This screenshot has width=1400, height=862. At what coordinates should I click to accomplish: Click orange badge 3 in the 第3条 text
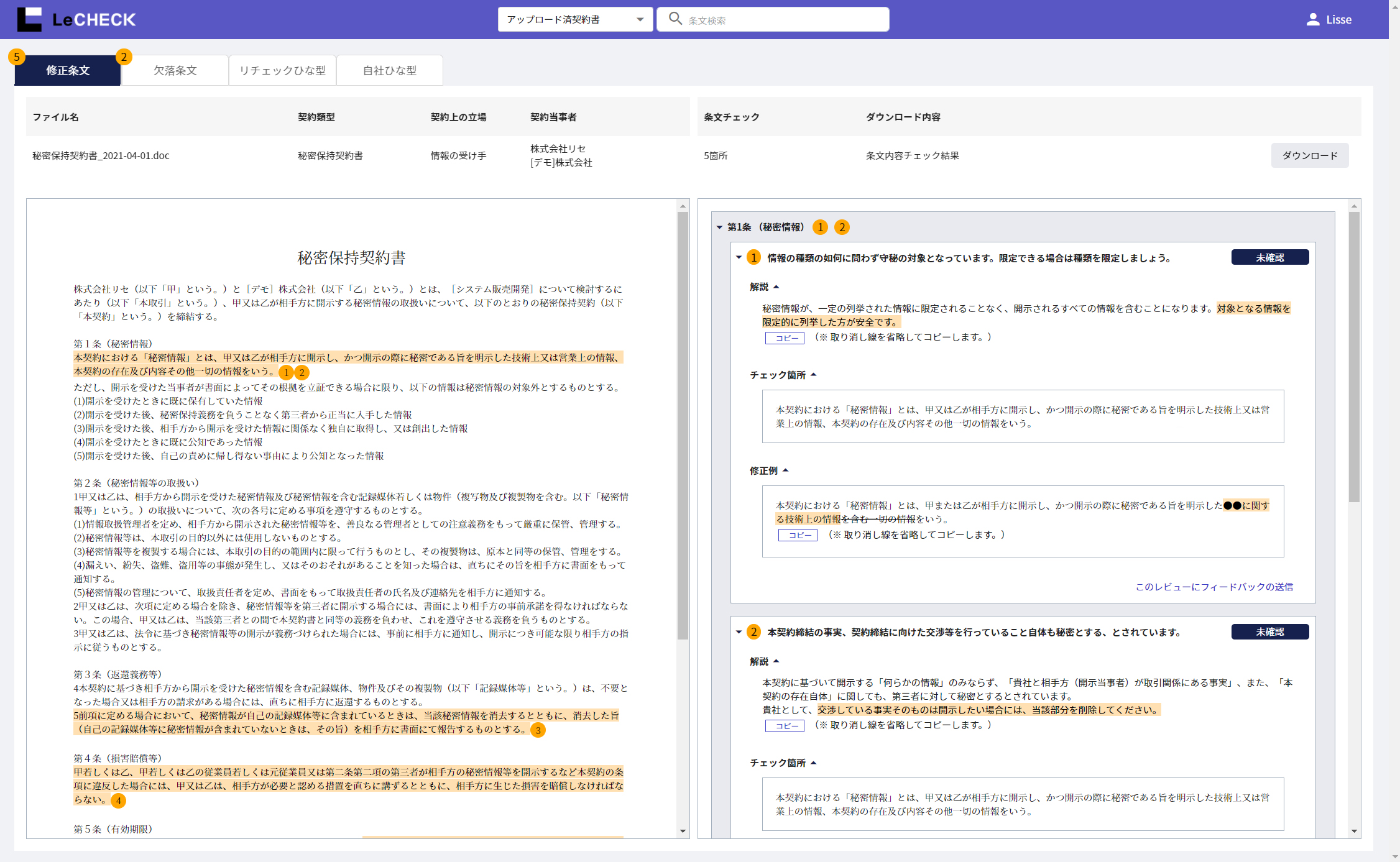click(x=538, y=730)
